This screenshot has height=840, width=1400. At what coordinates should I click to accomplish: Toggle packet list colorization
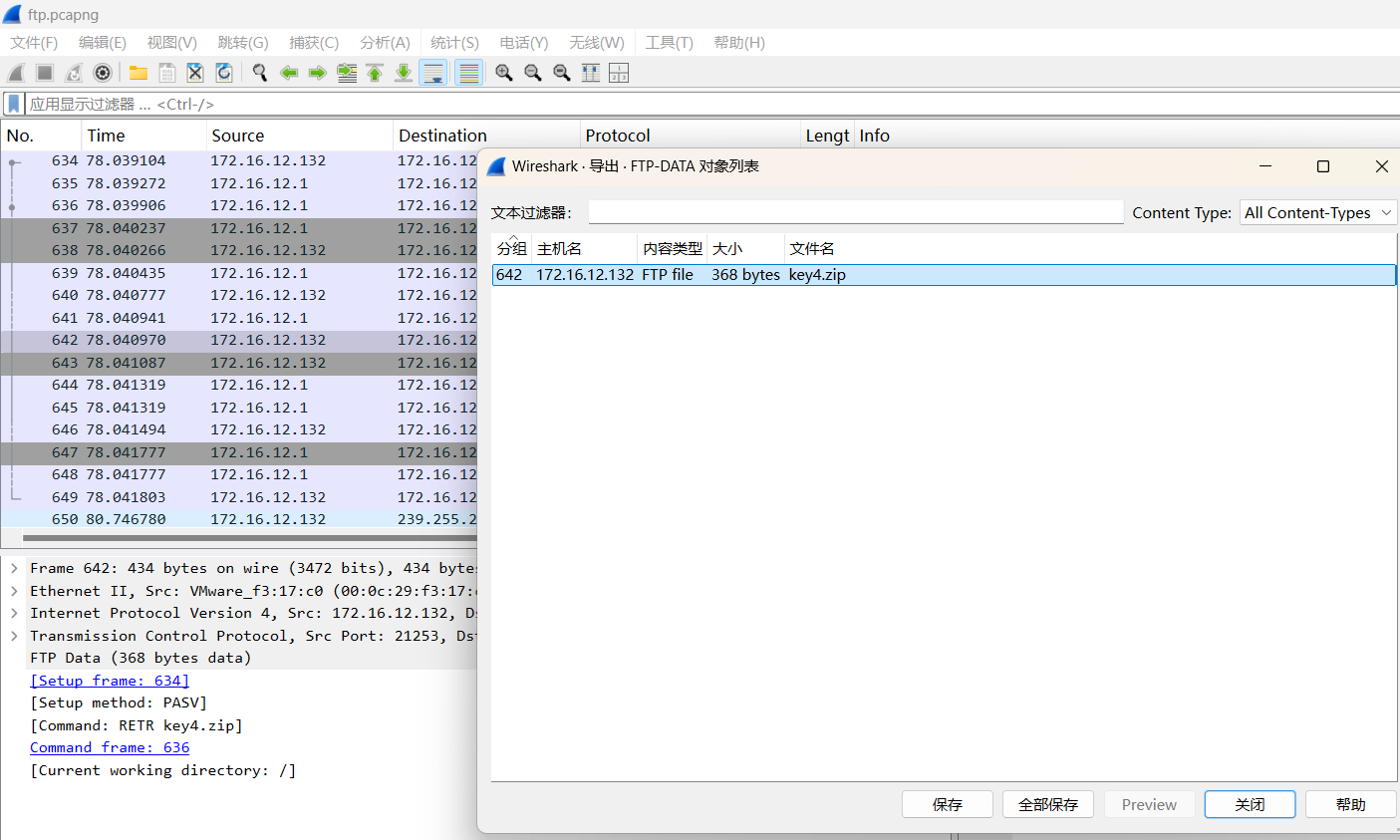tap(469, 73)
